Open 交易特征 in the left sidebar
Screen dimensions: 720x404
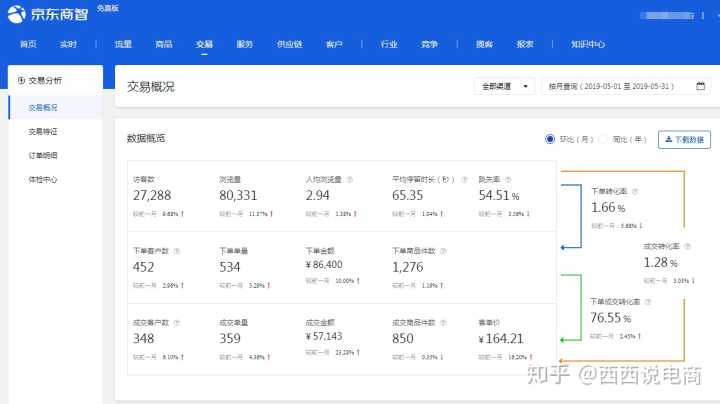pos(43,131)
